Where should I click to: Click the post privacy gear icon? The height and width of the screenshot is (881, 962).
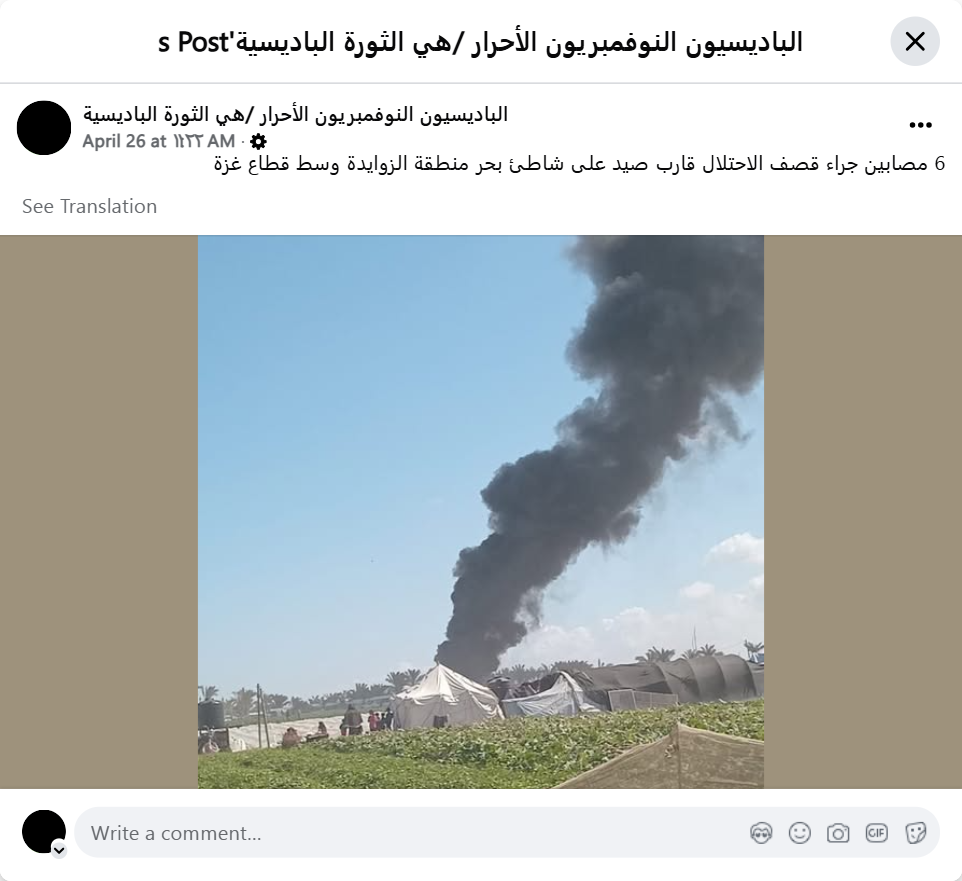259,142
